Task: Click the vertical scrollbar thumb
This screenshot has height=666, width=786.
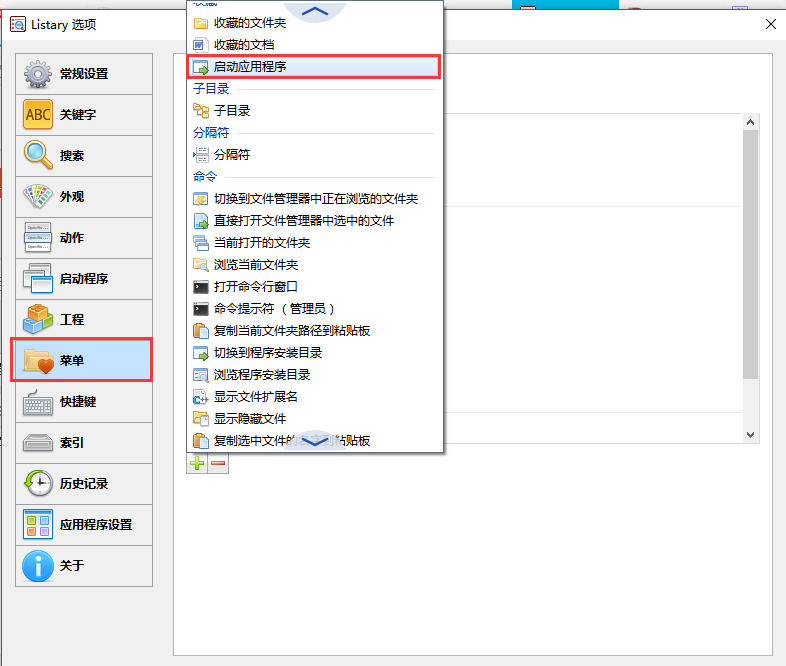Action: [750, 255]
